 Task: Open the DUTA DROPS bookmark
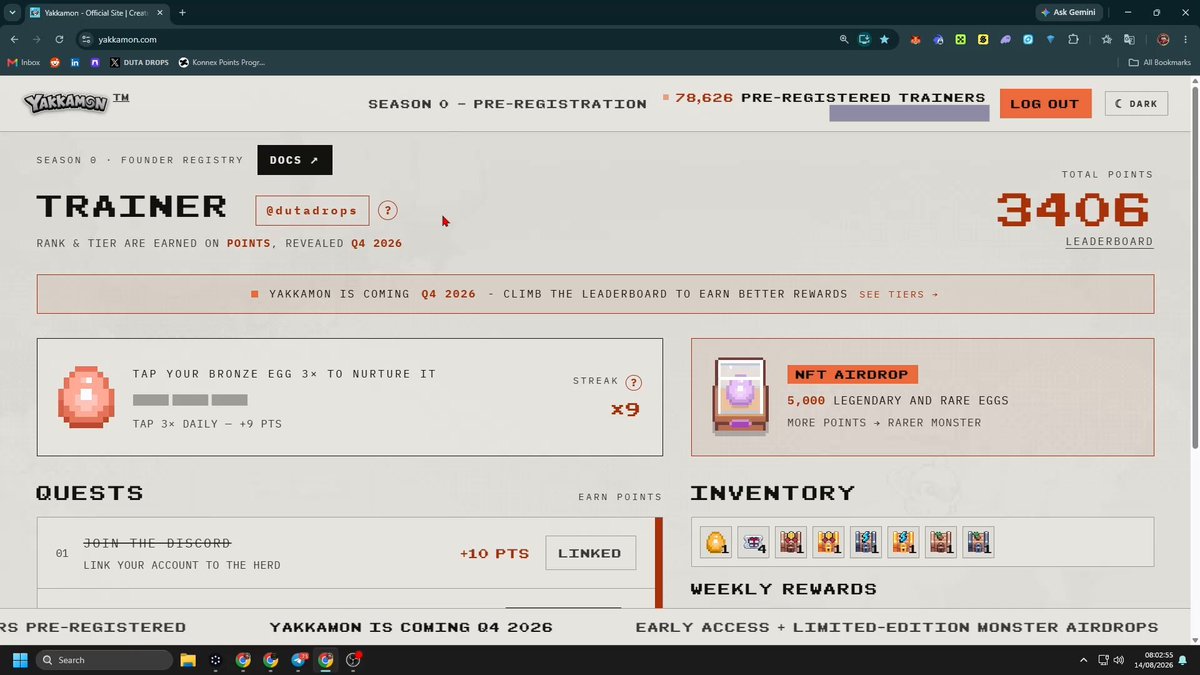(138, 62)
